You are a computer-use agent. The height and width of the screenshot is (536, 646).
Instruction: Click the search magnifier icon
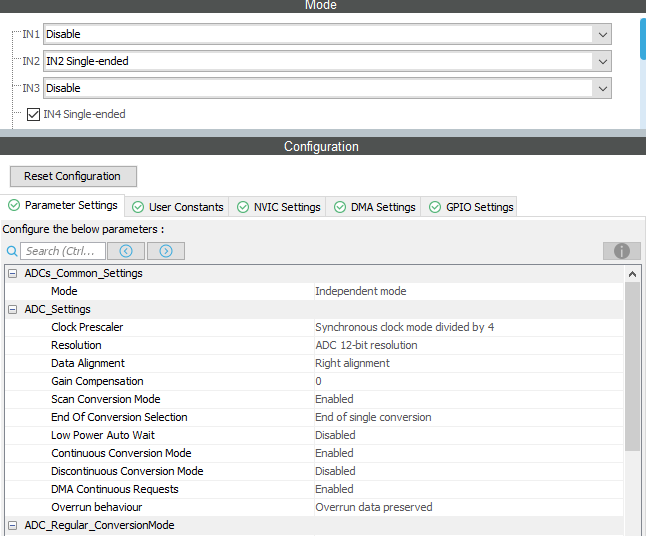tap(12, 251)
